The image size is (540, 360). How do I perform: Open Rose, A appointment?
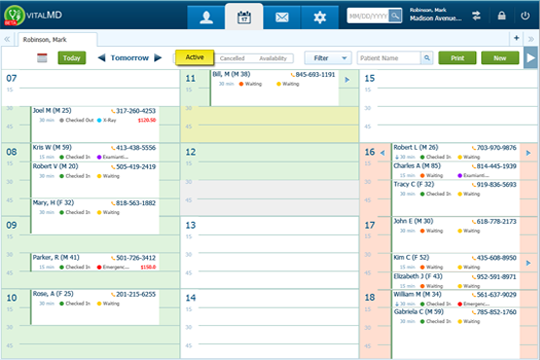95,307
